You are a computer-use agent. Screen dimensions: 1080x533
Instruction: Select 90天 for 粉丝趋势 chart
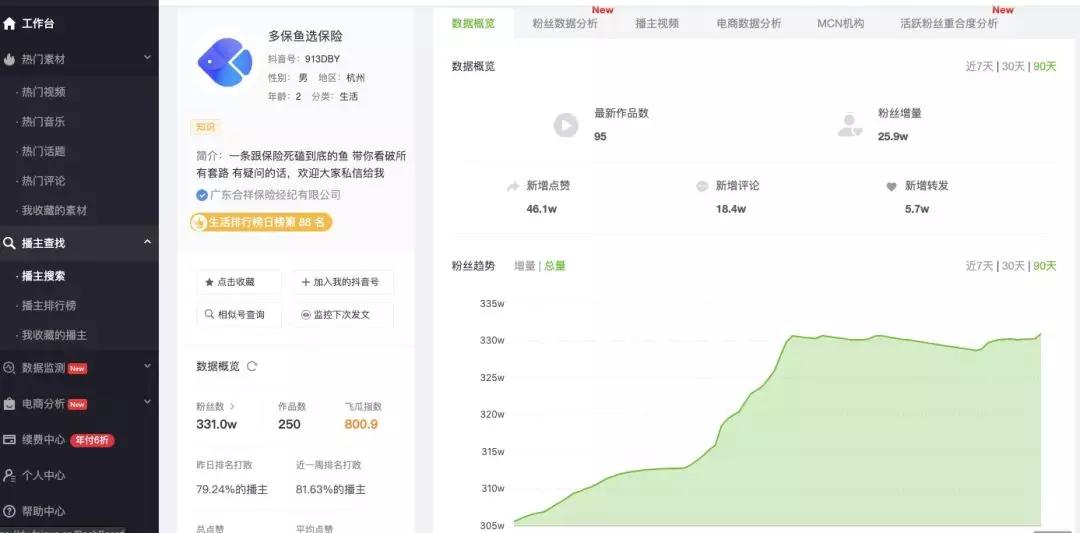click(x=1044, y=266)
